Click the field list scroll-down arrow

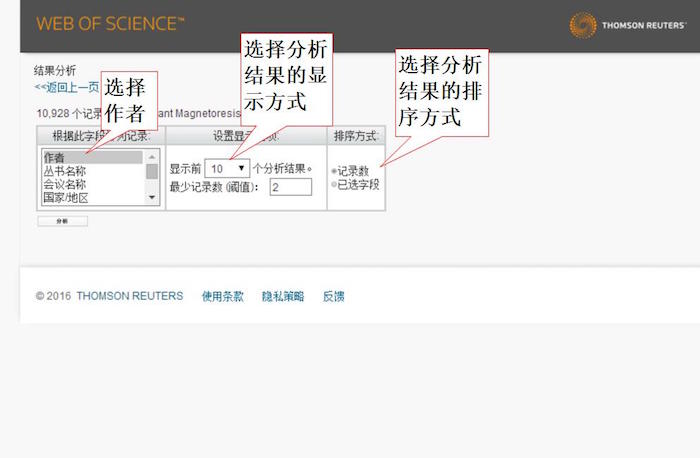pos(152,197)
